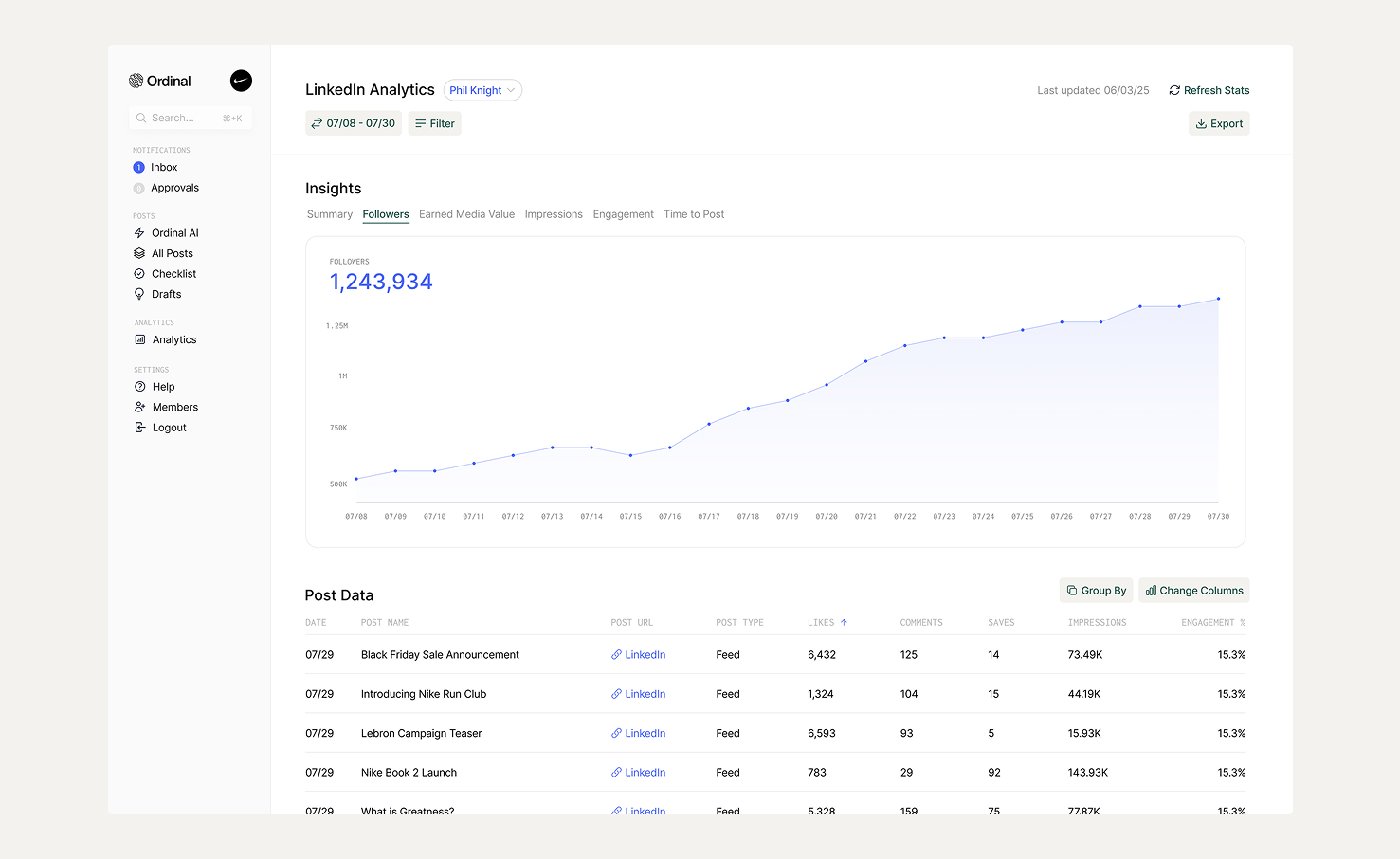This screenshot has width=1400, height=859.
Task: Click the 6,593 likes value
Action: pos(822,733)
